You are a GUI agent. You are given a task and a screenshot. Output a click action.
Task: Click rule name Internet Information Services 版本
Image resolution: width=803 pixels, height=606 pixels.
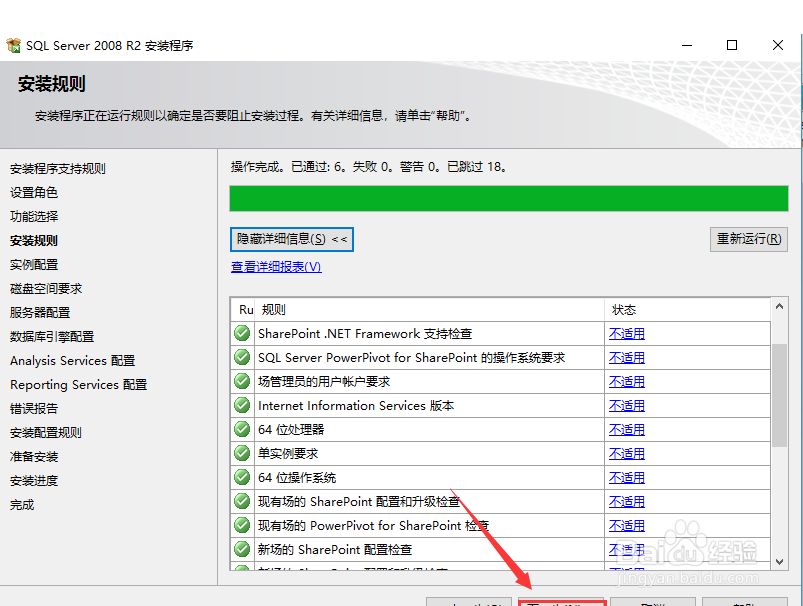(x=356, y=406)
